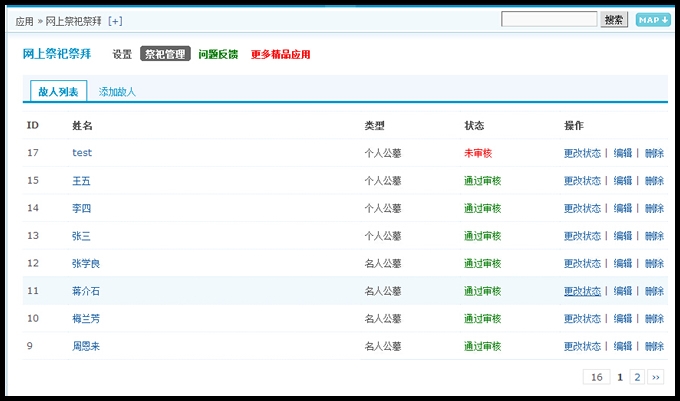This screenshot has width=680, height=401.
Task: Click 删除 for 李四
Action: pyautogui.click(x=654, y=208)
